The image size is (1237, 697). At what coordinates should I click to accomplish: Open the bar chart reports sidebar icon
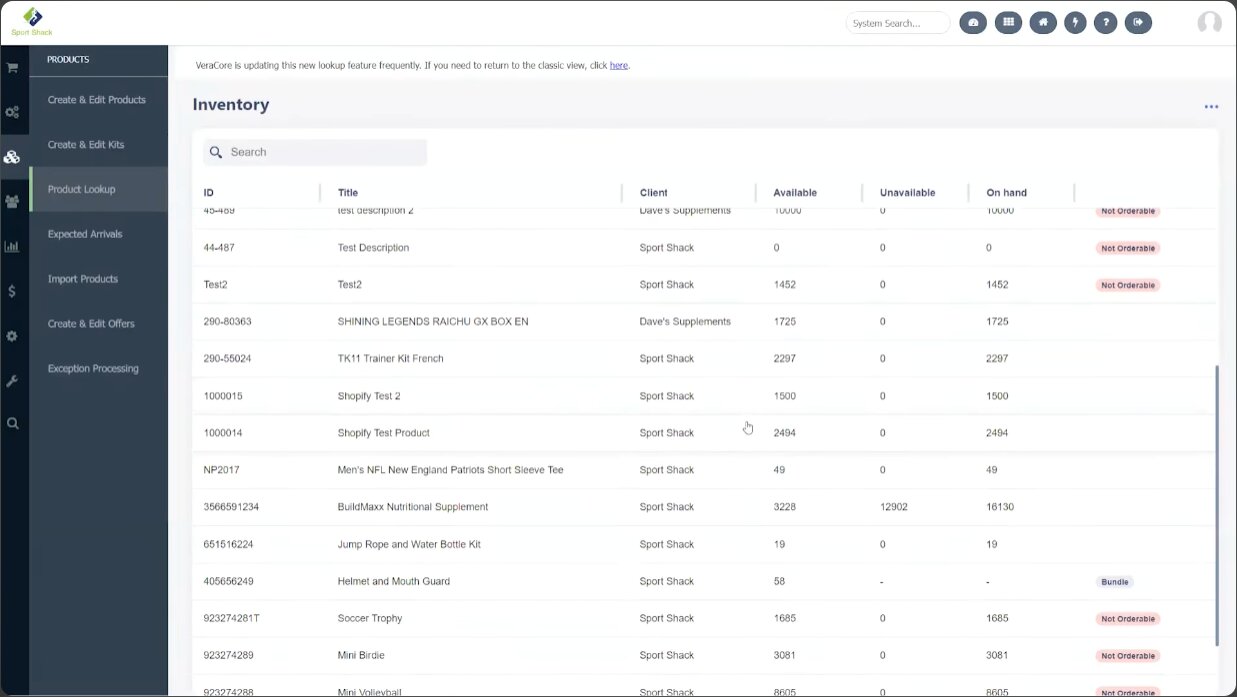click(13, 246)
